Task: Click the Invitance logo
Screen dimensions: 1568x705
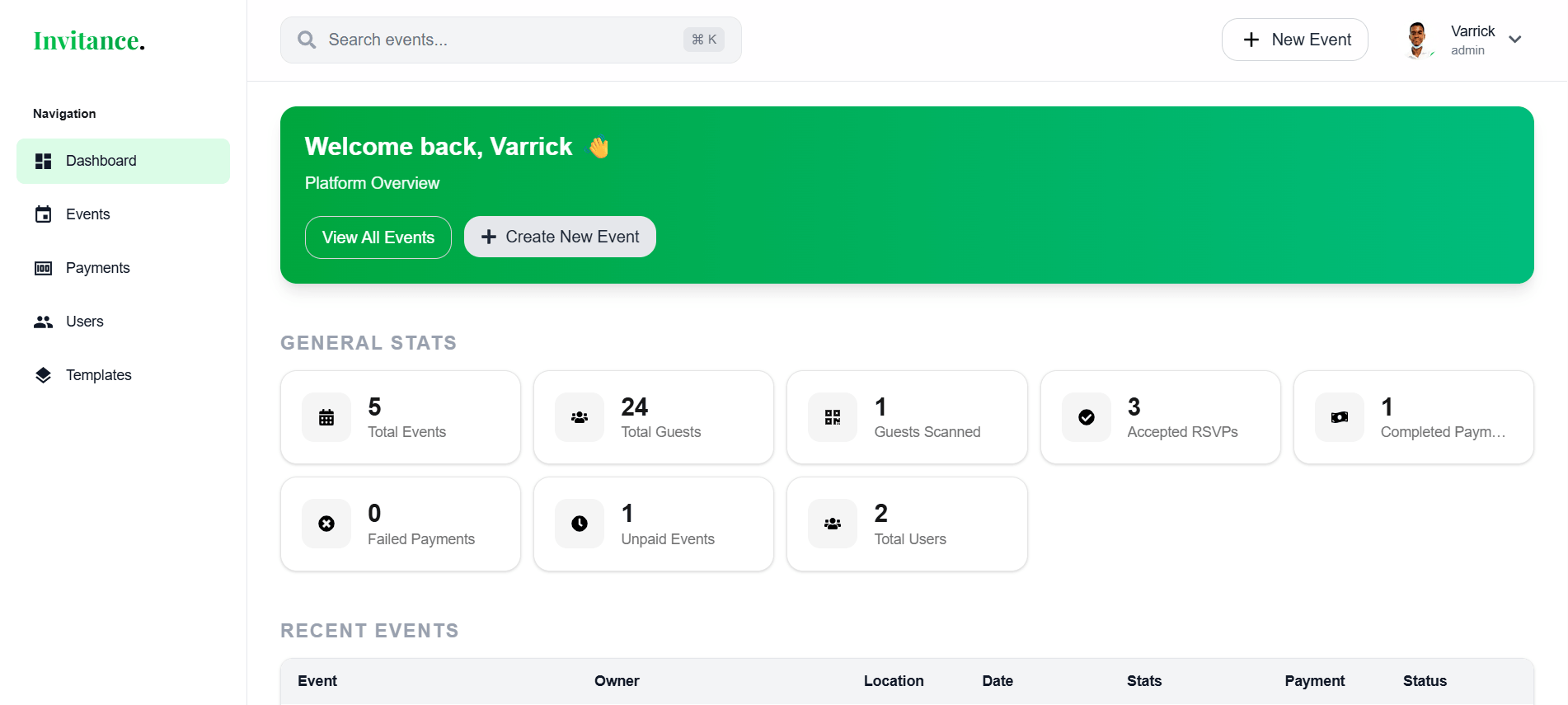Action: pos(89,40)
